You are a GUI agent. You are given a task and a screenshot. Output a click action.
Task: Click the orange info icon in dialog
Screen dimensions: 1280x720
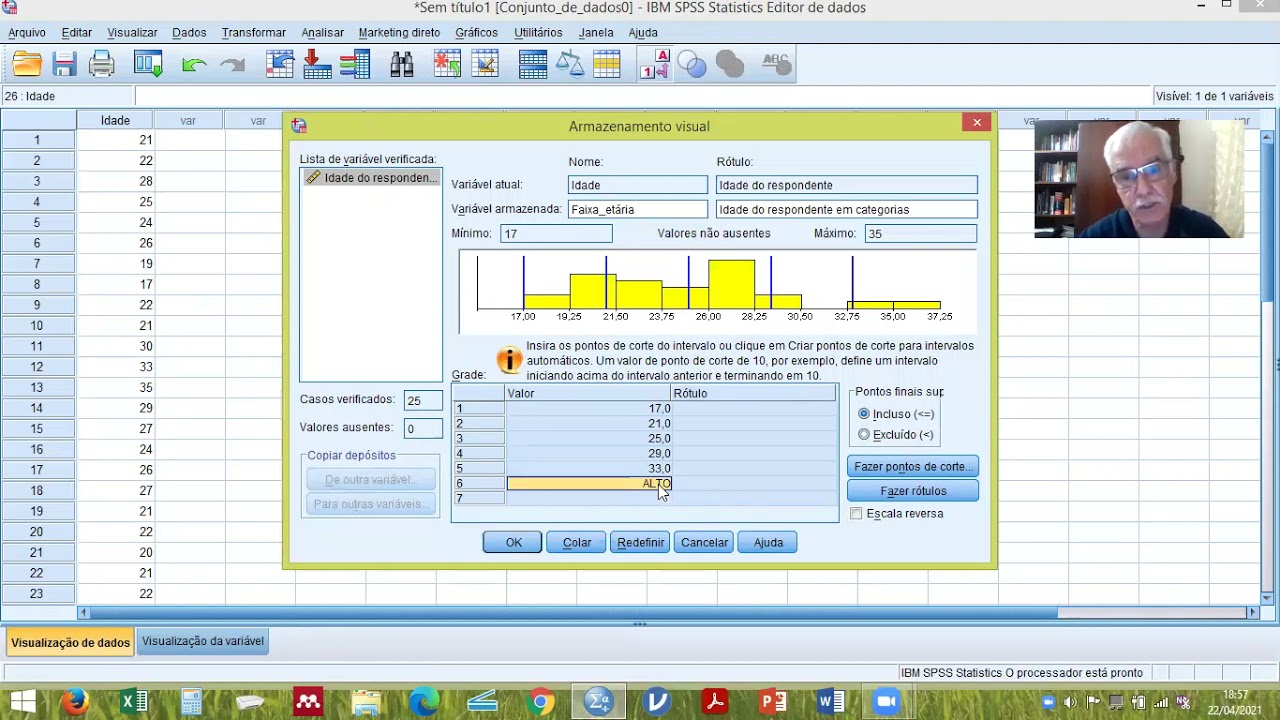pyautogui.click(x=510, y=360)
